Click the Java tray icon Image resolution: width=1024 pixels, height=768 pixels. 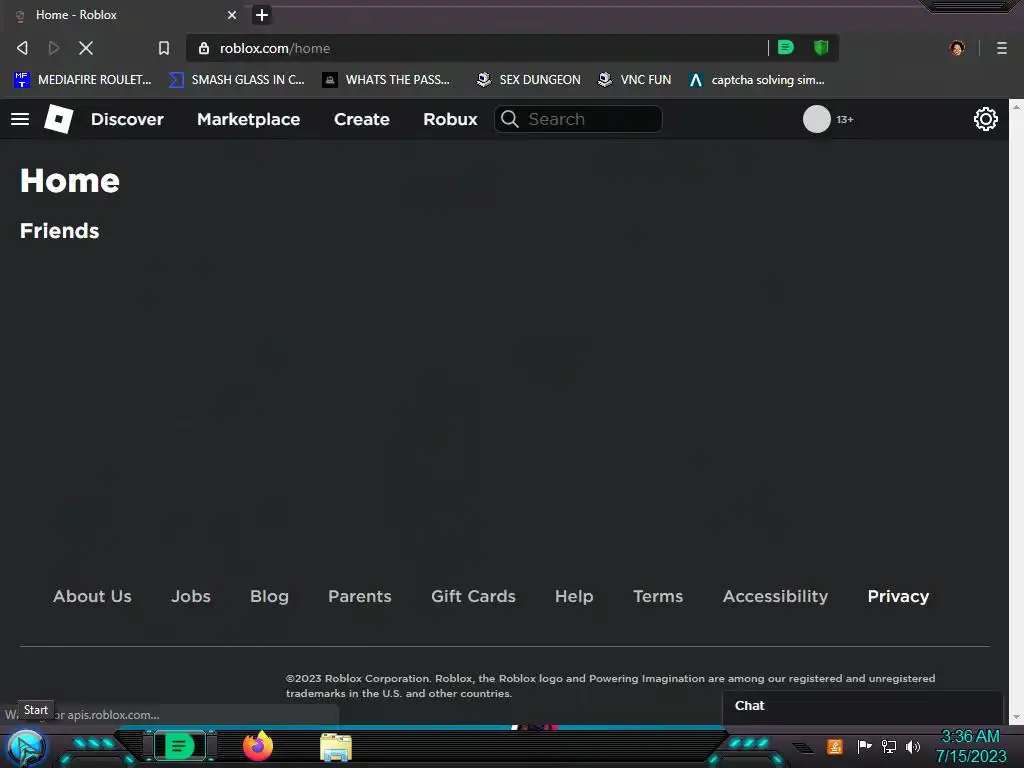pyautogui.click(x=835, y=746)
